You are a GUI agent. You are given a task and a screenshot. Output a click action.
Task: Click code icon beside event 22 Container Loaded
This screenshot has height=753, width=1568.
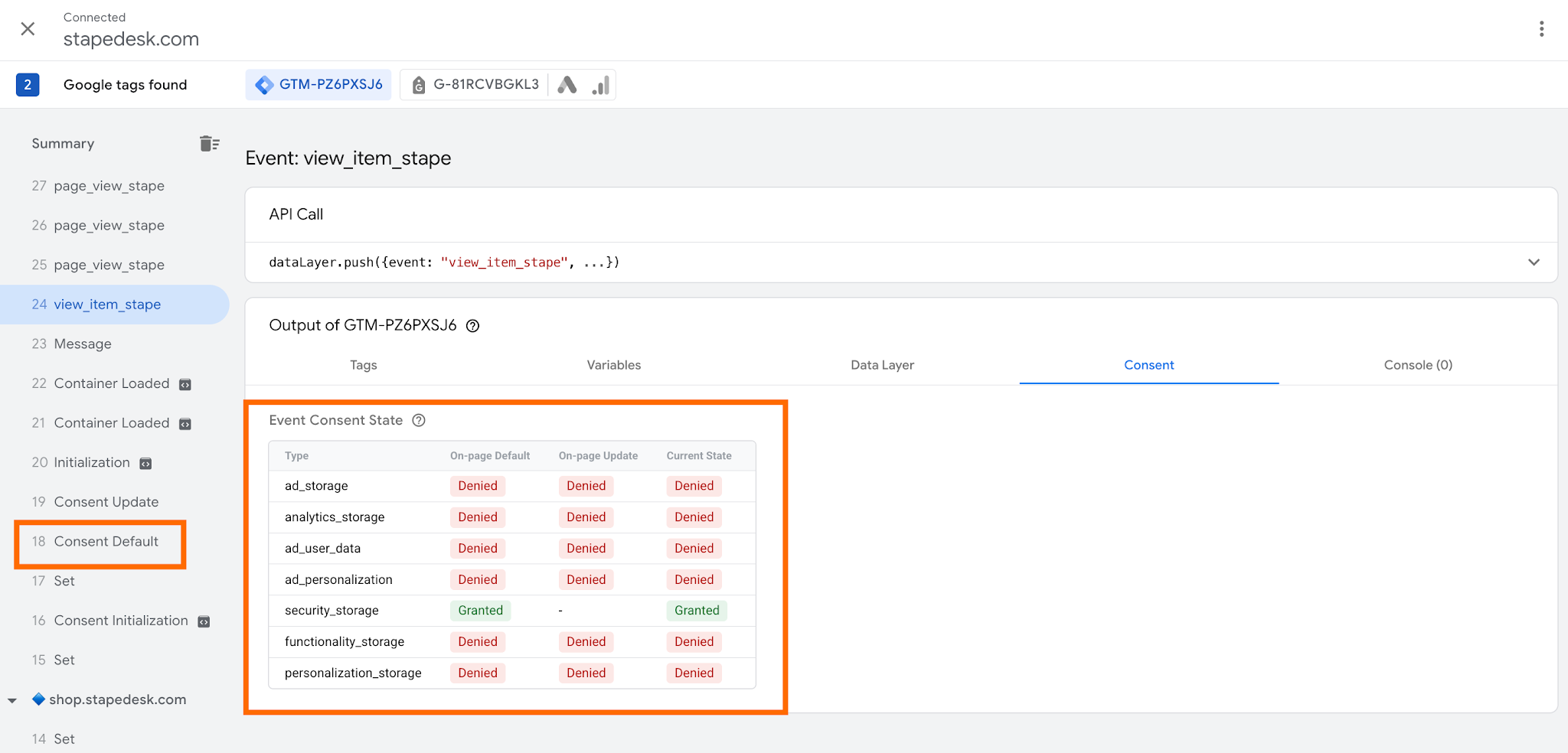click(x=185, y=384)
